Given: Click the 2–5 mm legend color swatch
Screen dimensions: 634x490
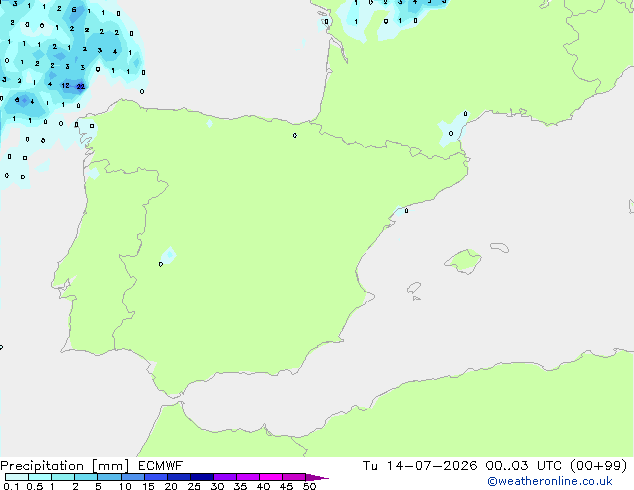Looking at the screenshot, I should [86, 477].
